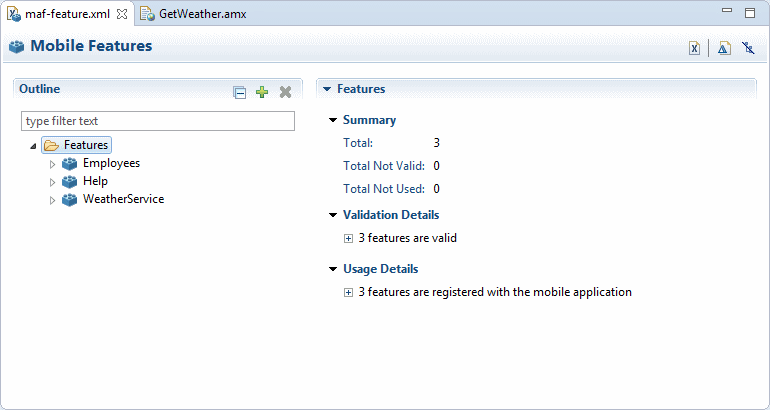Image resolution: width=770 pixels, height=410 pixels.
Task: Expand the Help feature node
Action: 53,182
